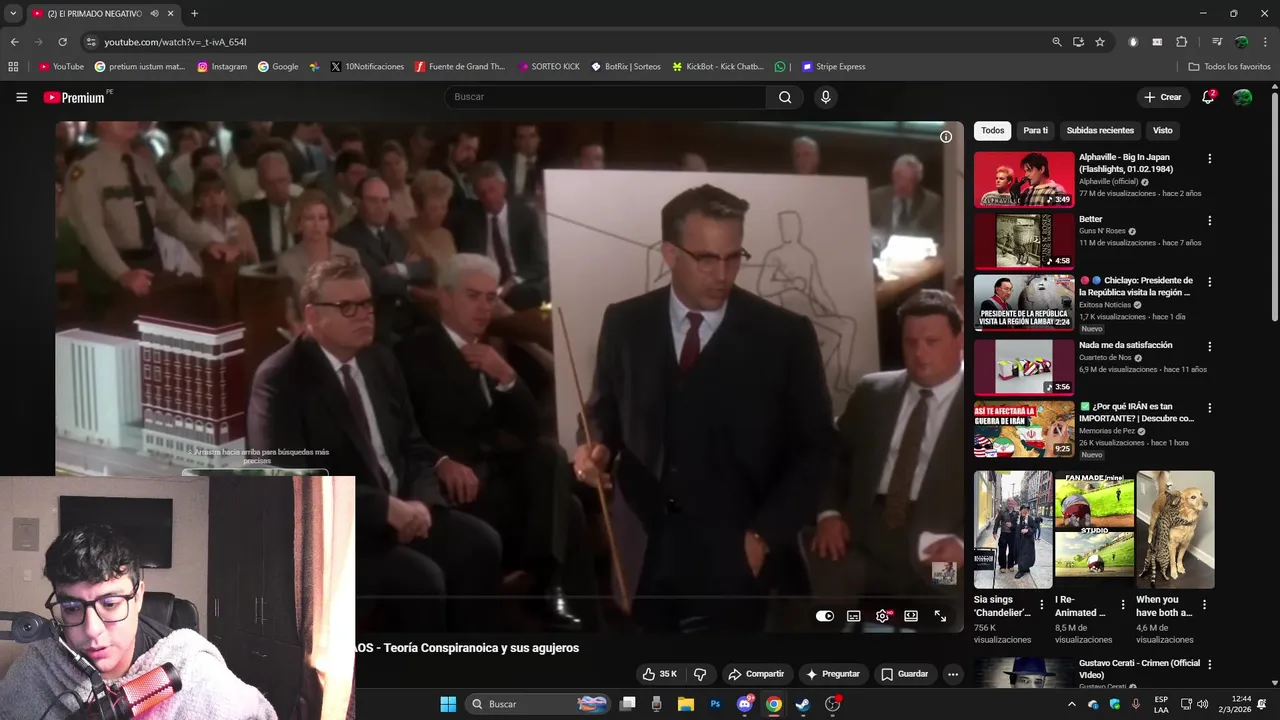Switch the player to theater mode
1280x720 pixels.
(911, 616)
